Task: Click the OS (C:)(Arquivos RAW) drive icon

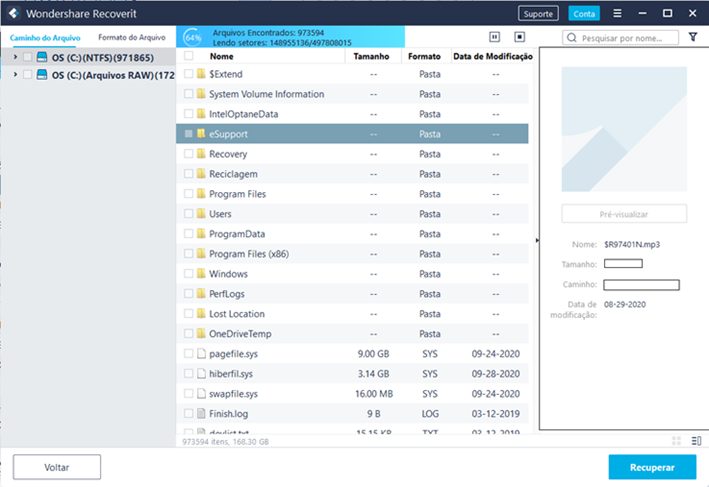Action: (42, 75)
